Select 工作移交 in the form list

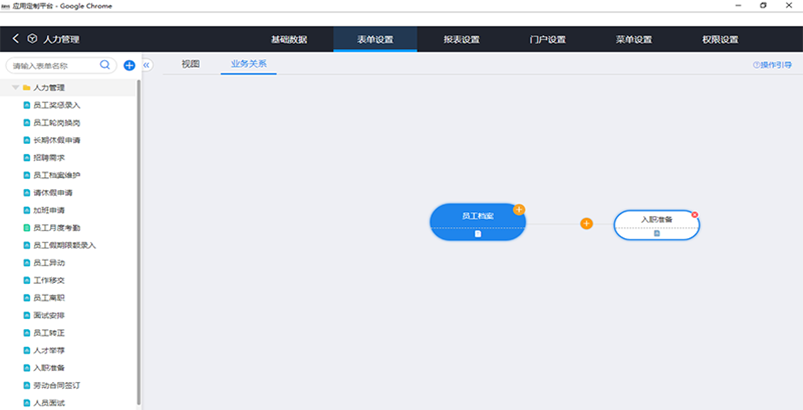coord(49,280)
